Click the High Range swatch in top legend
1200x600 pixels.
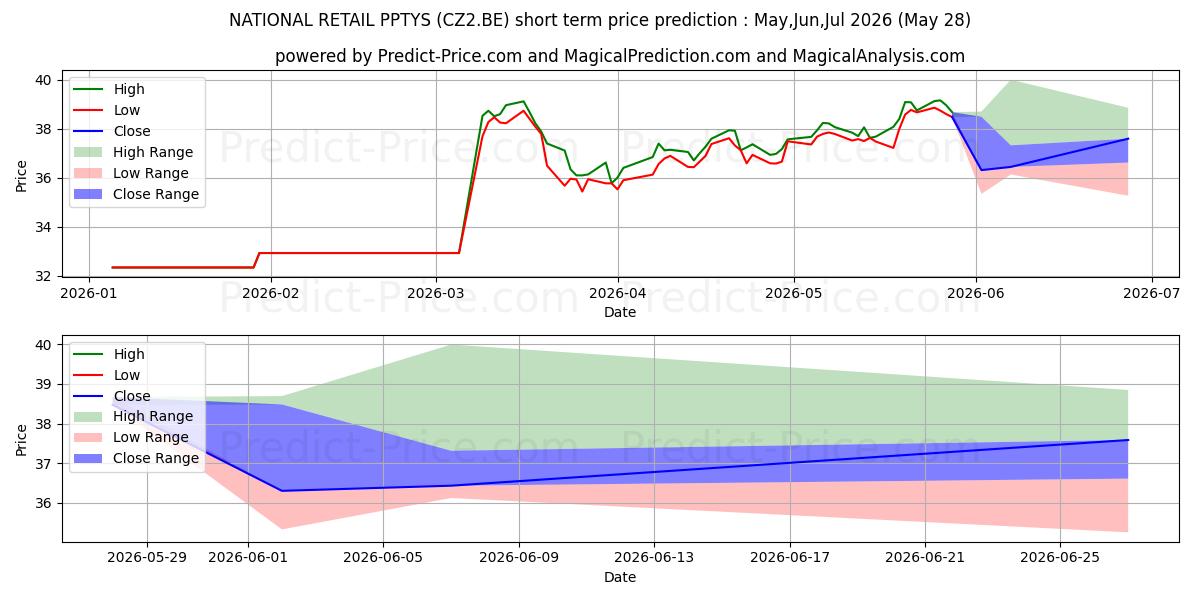tap(88, 152)
